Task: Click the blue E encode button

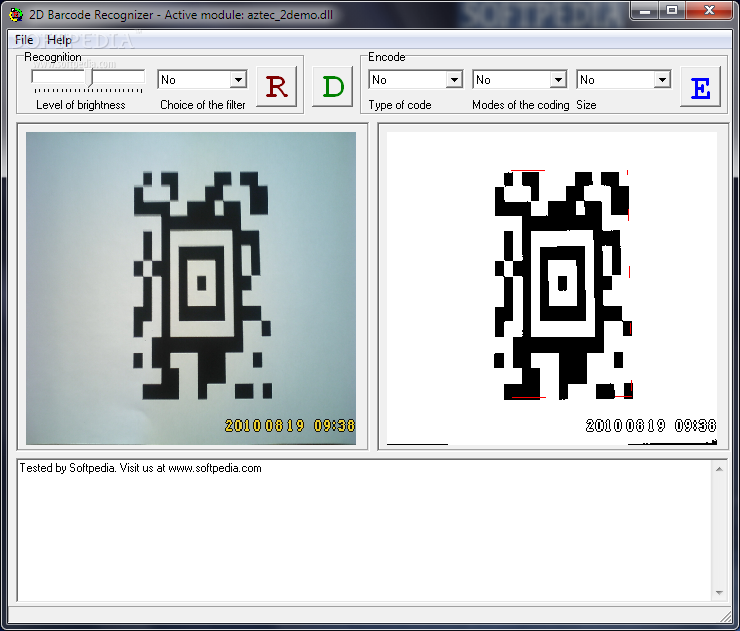Action: point(700,87)
